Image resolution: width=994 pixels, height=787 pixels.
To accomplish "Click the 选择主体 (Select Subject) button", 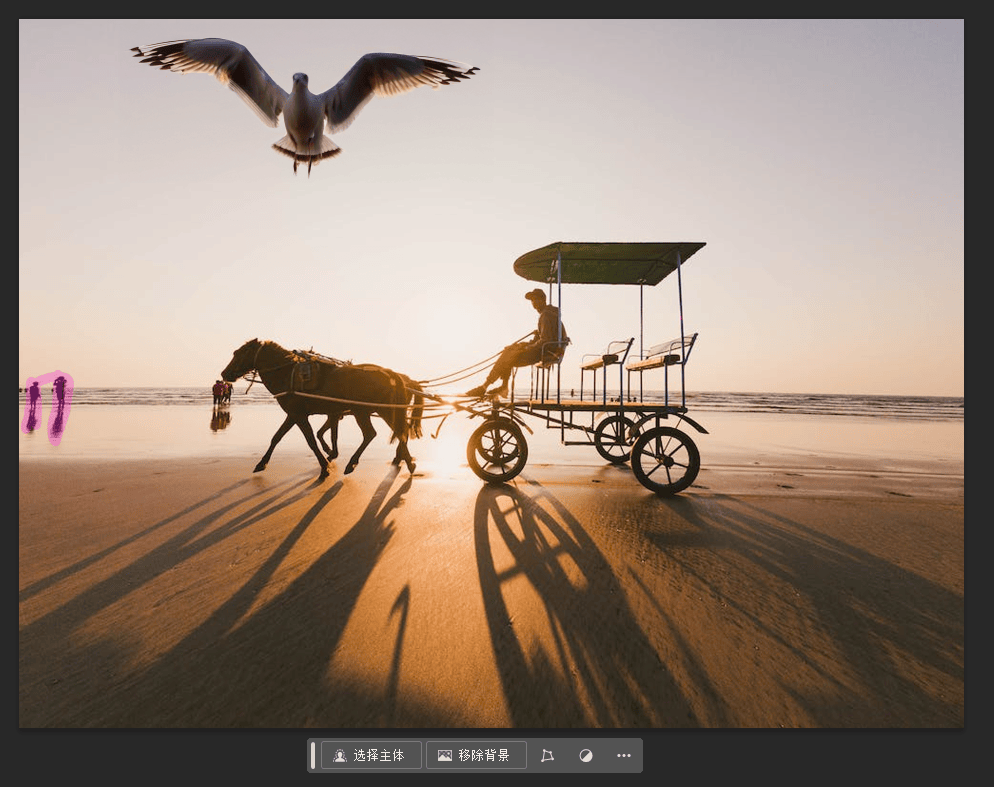I will (x=371, y=755).
